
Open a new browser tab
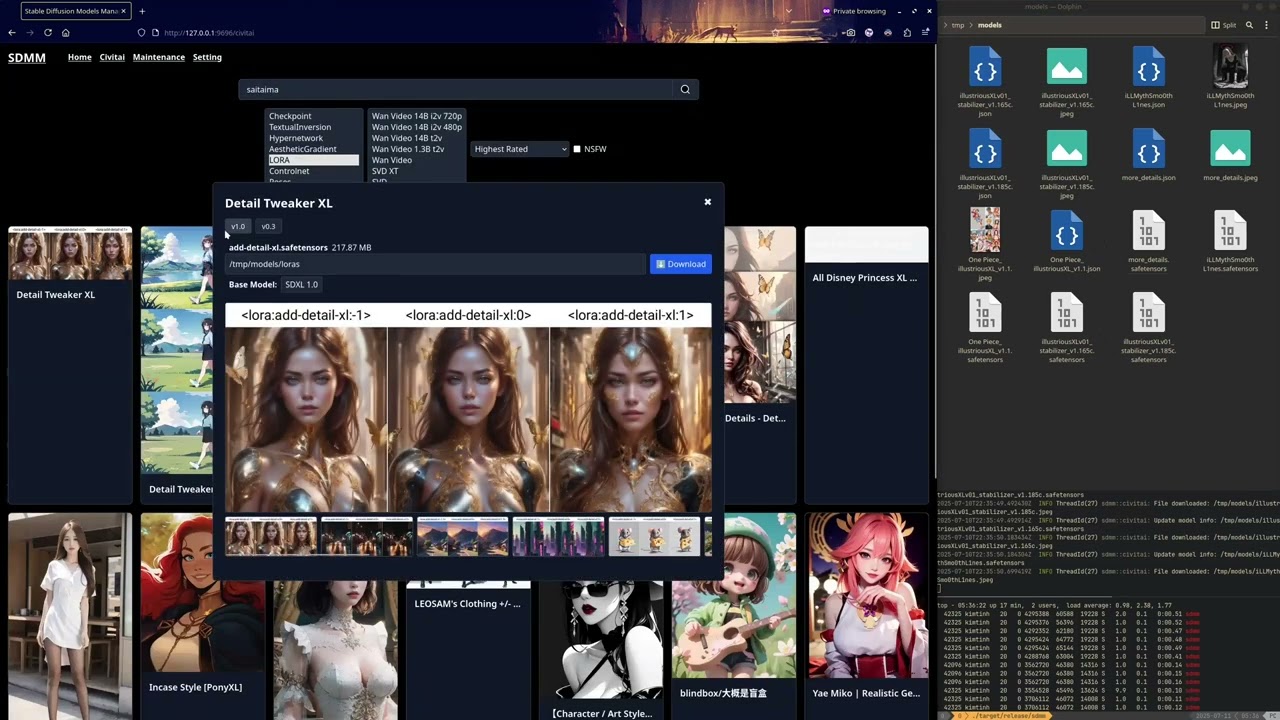point(142,11)
